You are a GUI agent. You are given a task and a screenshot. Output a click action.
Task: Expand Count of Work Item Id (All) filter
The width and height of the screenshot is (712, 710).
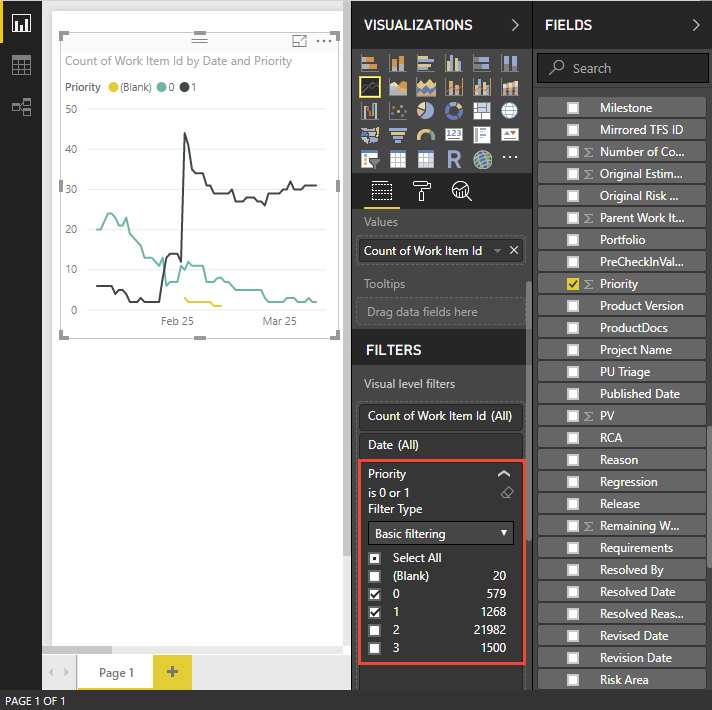click(x=440, y=416)
